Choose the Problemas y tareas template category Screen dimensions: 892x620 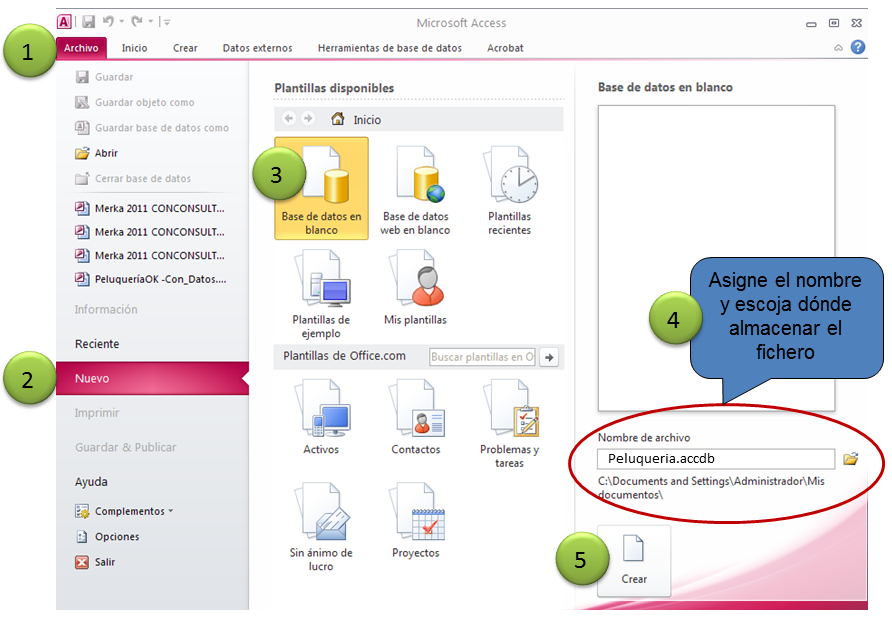coord(510,424)
